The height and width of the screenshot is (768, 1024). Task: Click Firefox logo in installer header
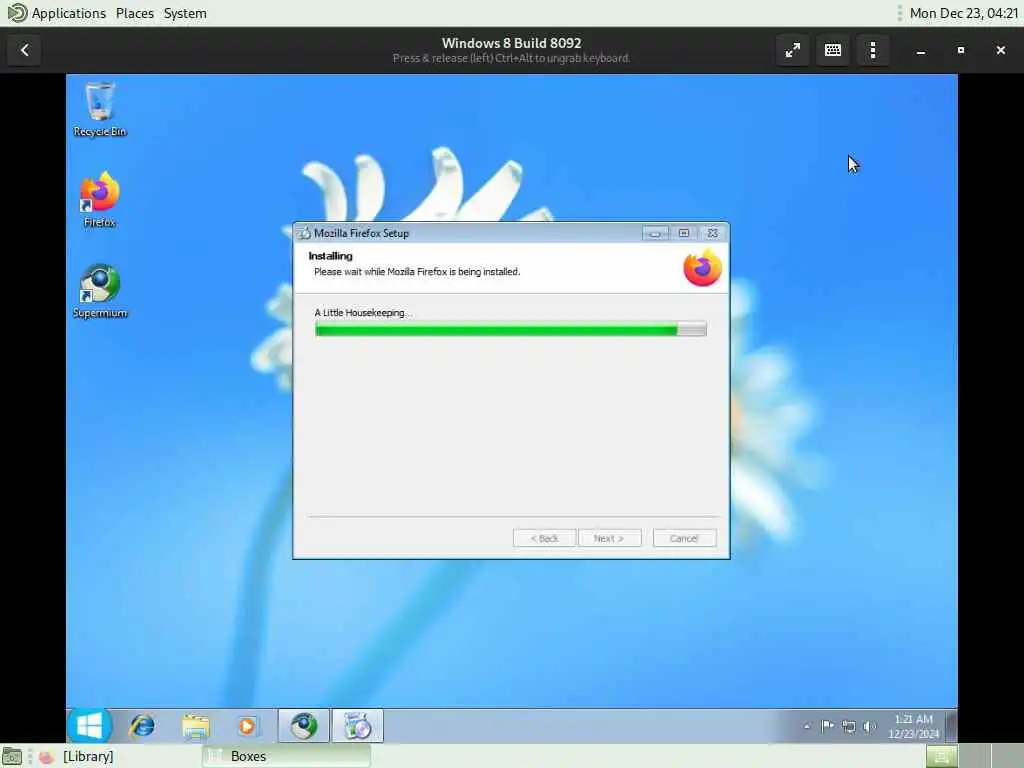(x=702, y=267)
